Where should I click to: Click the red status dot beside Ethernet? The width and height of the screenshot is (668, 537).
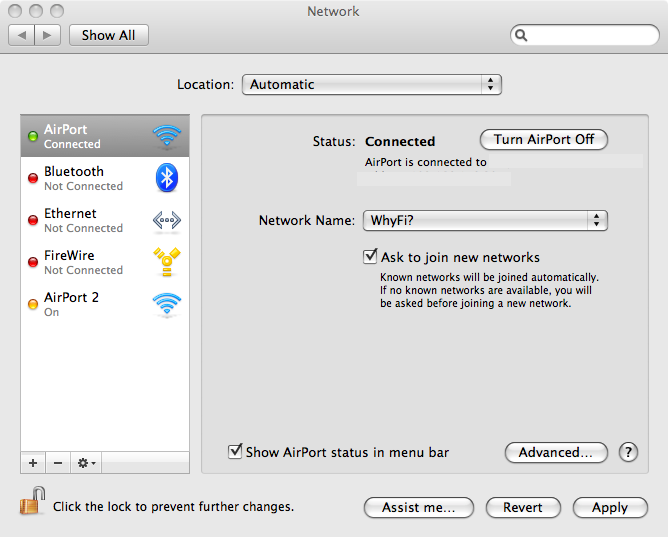click(x=33, y=220)
